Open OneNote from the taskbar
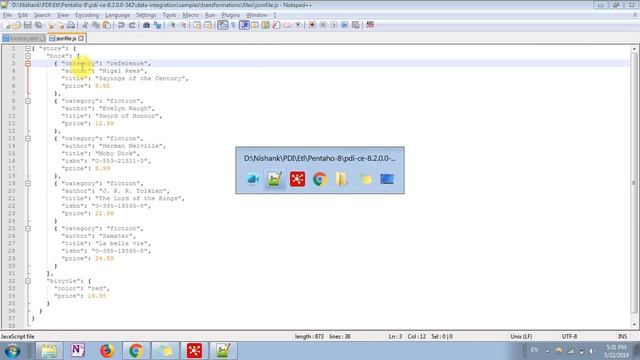640x360 pixels. pos(78,351)
